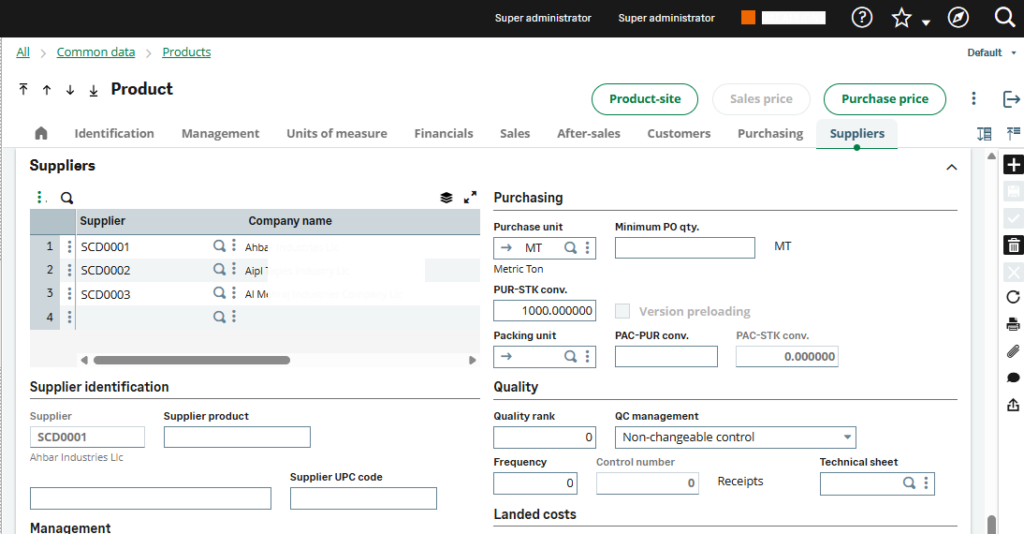This screenshot has width=1024, height=534.
Task: Click the attachment paperclip icon
Action: click(x=1013, y=351)
